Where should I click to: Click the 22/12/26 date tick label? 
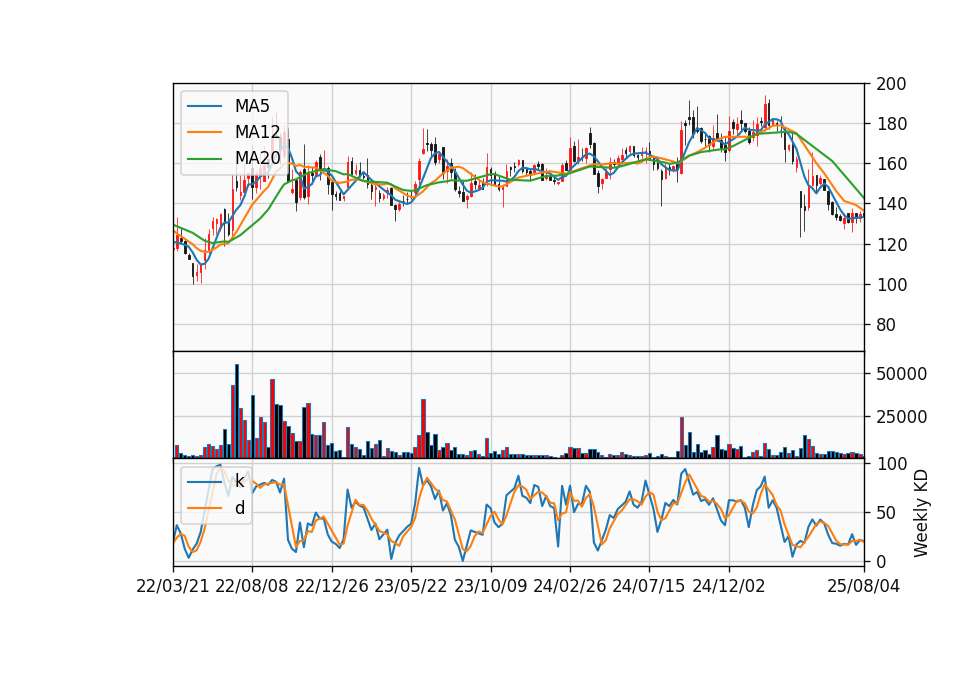(332, 586)
